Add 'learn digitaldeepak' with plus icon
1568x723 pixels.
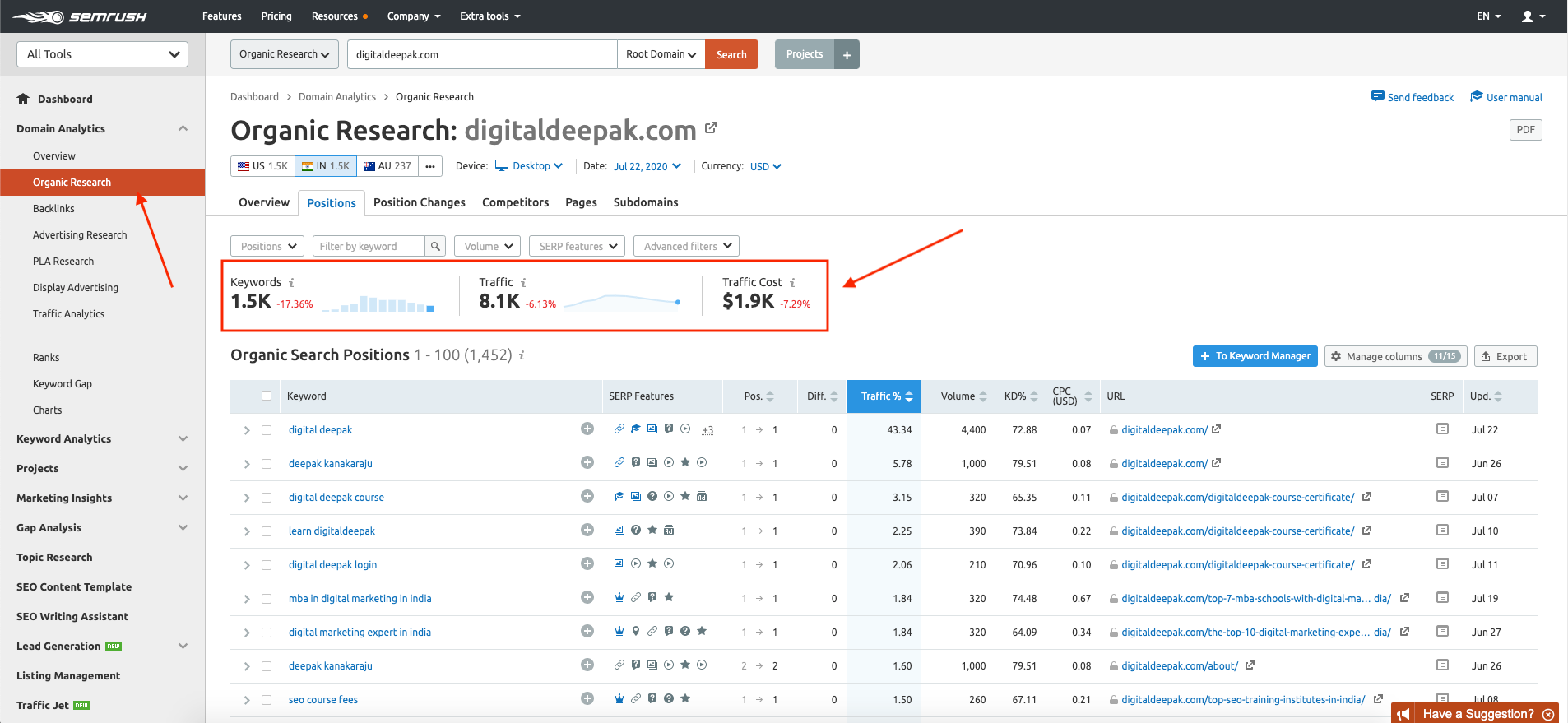pyautogui.click(x=587, y=530)
